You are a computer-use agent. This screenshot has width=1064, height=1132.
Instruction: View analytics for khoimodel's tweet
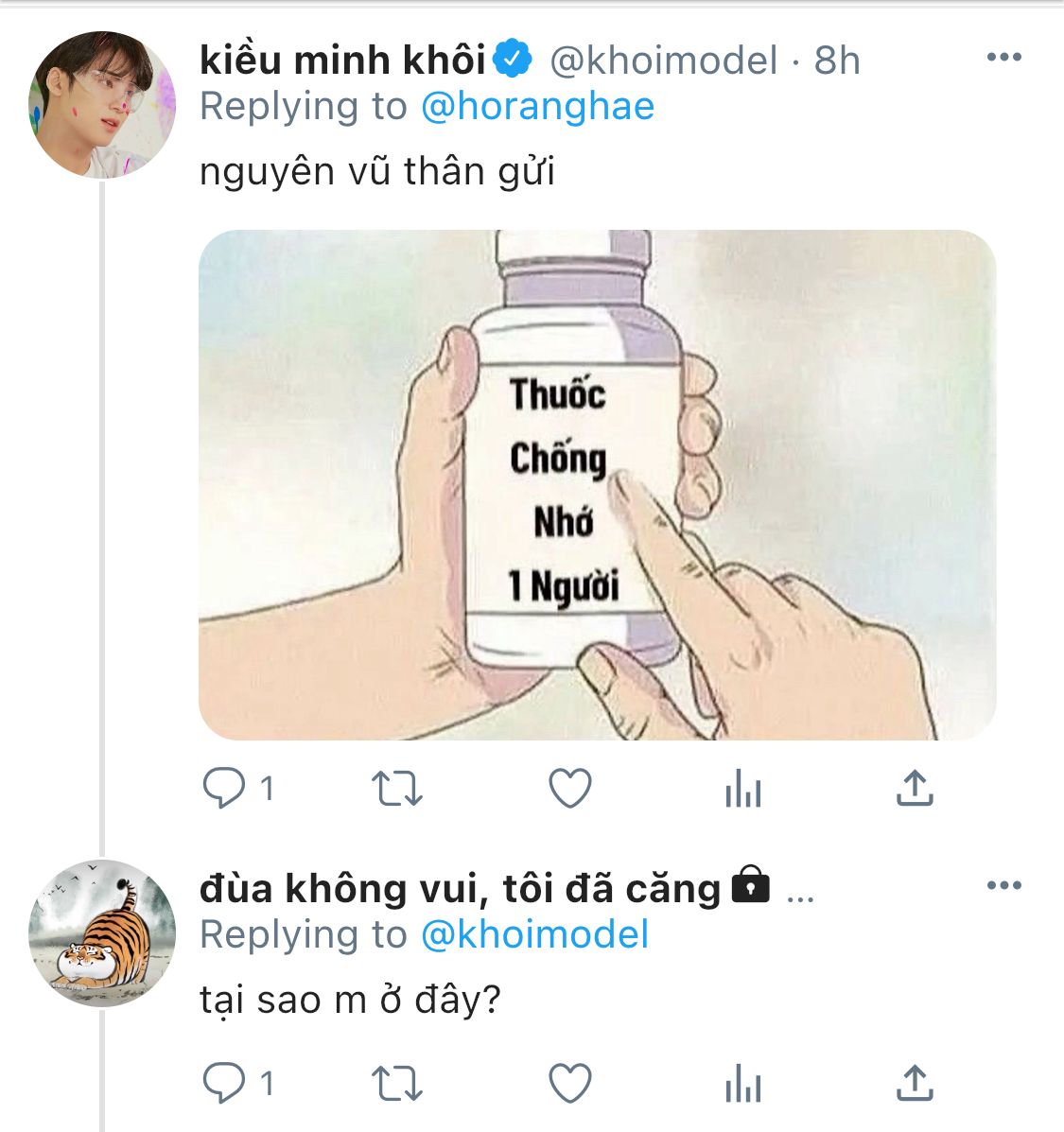point(742,789)
